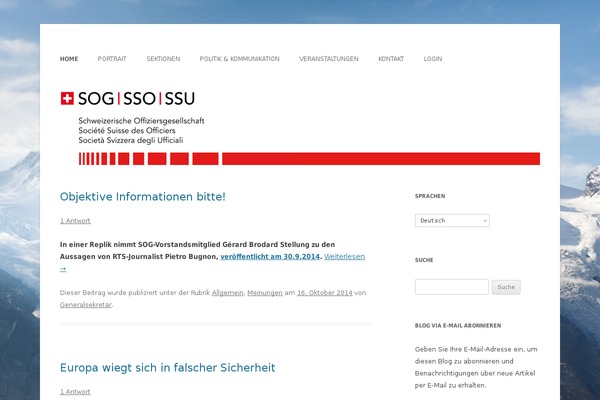Click the date link '16. Oktober 2014'
The height and width of the screenshot is (400, 600).
point(324,292)
